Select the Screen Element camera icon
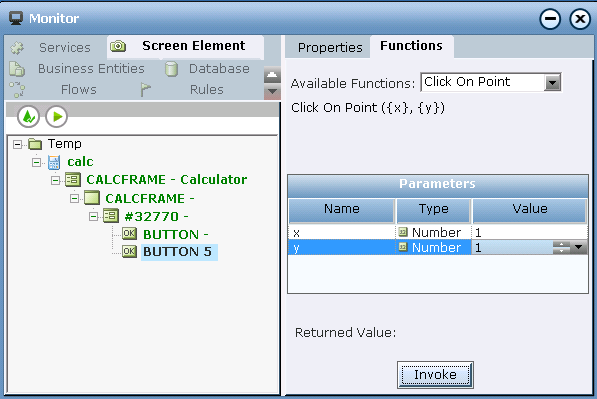Screen dimensions: 597x399 118,46
